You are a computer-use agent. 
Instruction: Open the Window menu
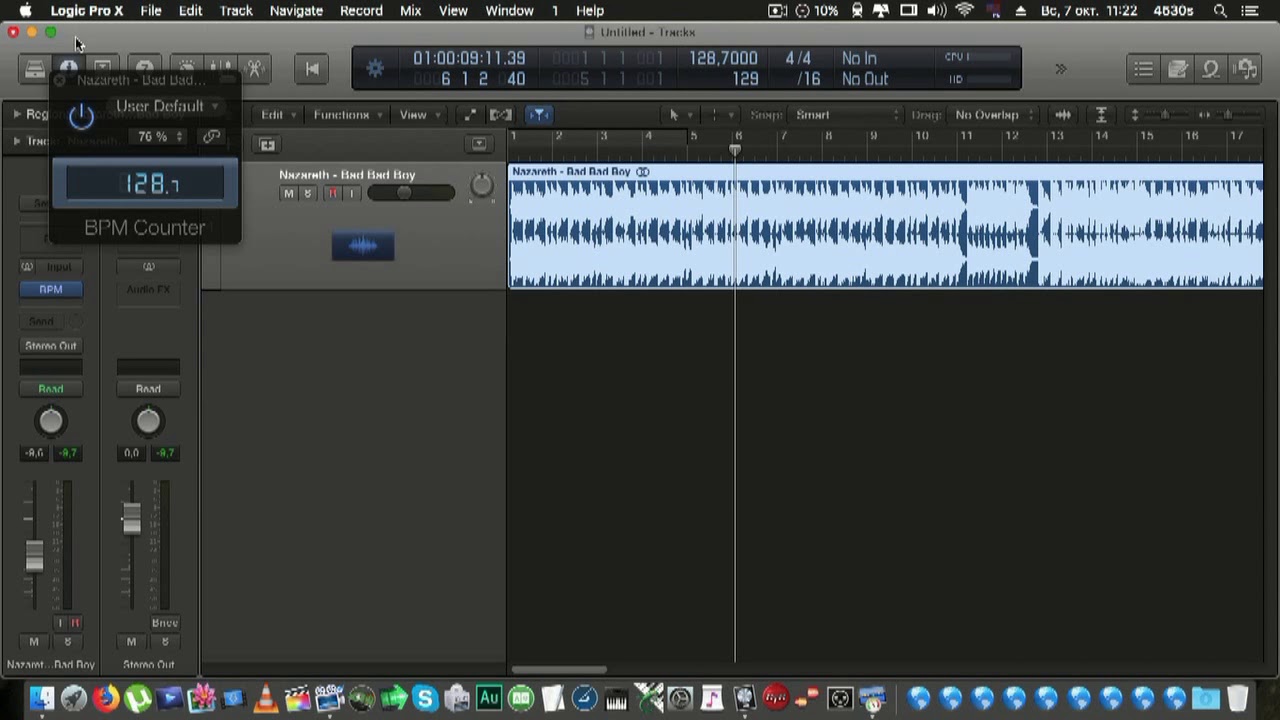click(509, 10)
